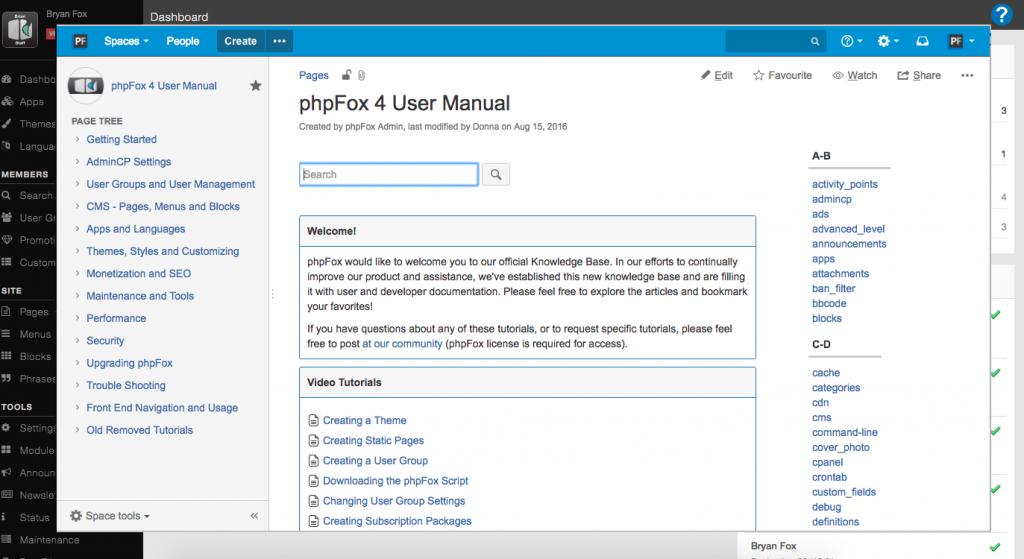
Task: Expand User Groups and User Management
Action: pos(77,184)
